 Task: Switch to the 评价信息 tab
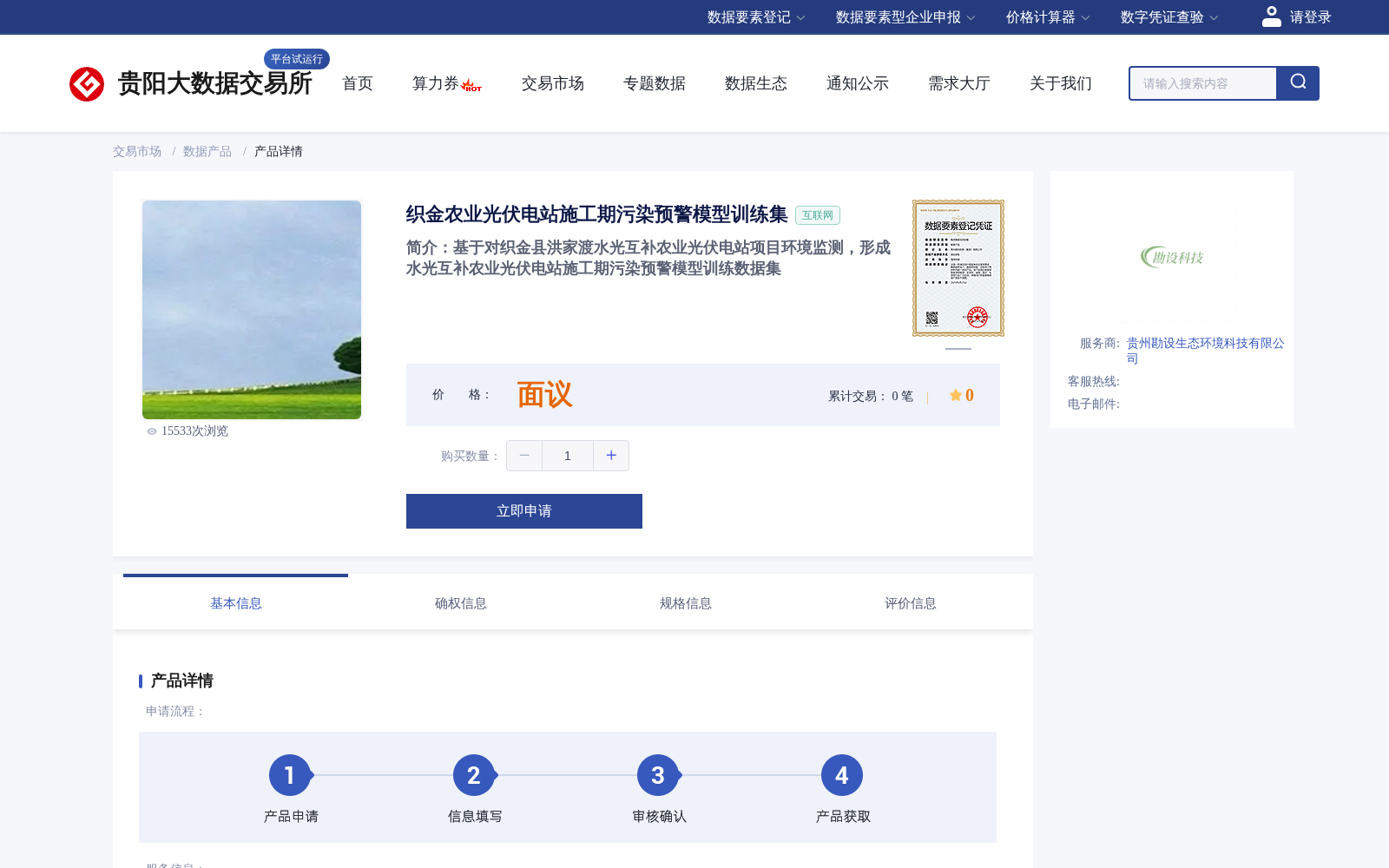click(x=911, y=602)
